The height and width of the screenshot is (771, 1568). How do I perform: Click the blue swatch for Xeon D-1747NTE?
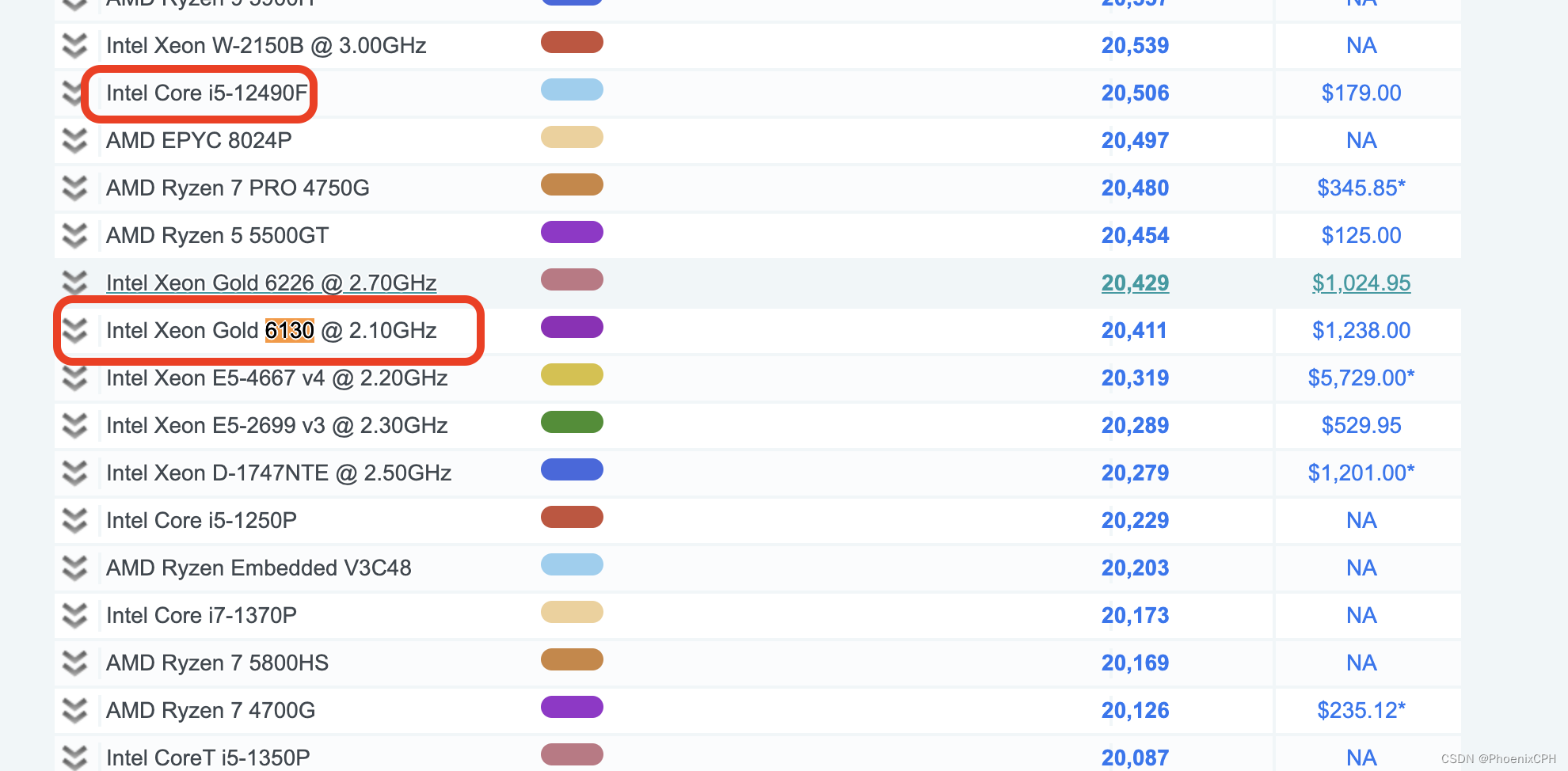pyautogui.click(x=572, y=469)
